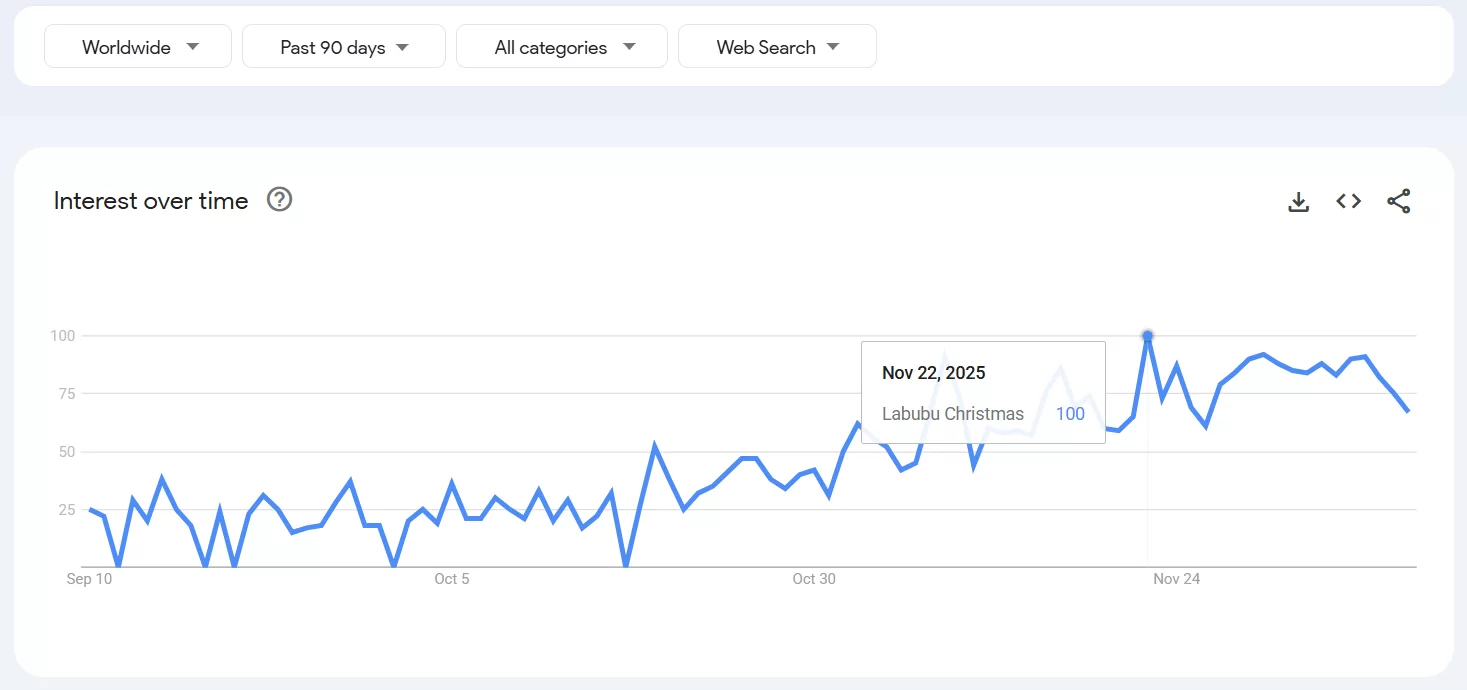The height and width of the screenshot is (690, 1467).
Task: Click the Nov 24 axis label
Action: pos(1176,578)
